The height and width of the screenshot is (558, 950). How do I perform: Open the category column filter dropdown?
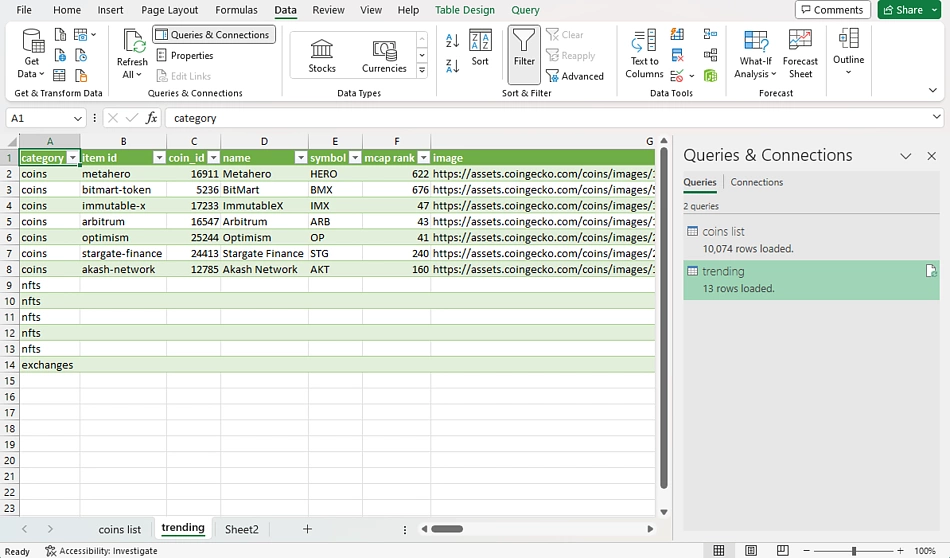tap(73, 158)
